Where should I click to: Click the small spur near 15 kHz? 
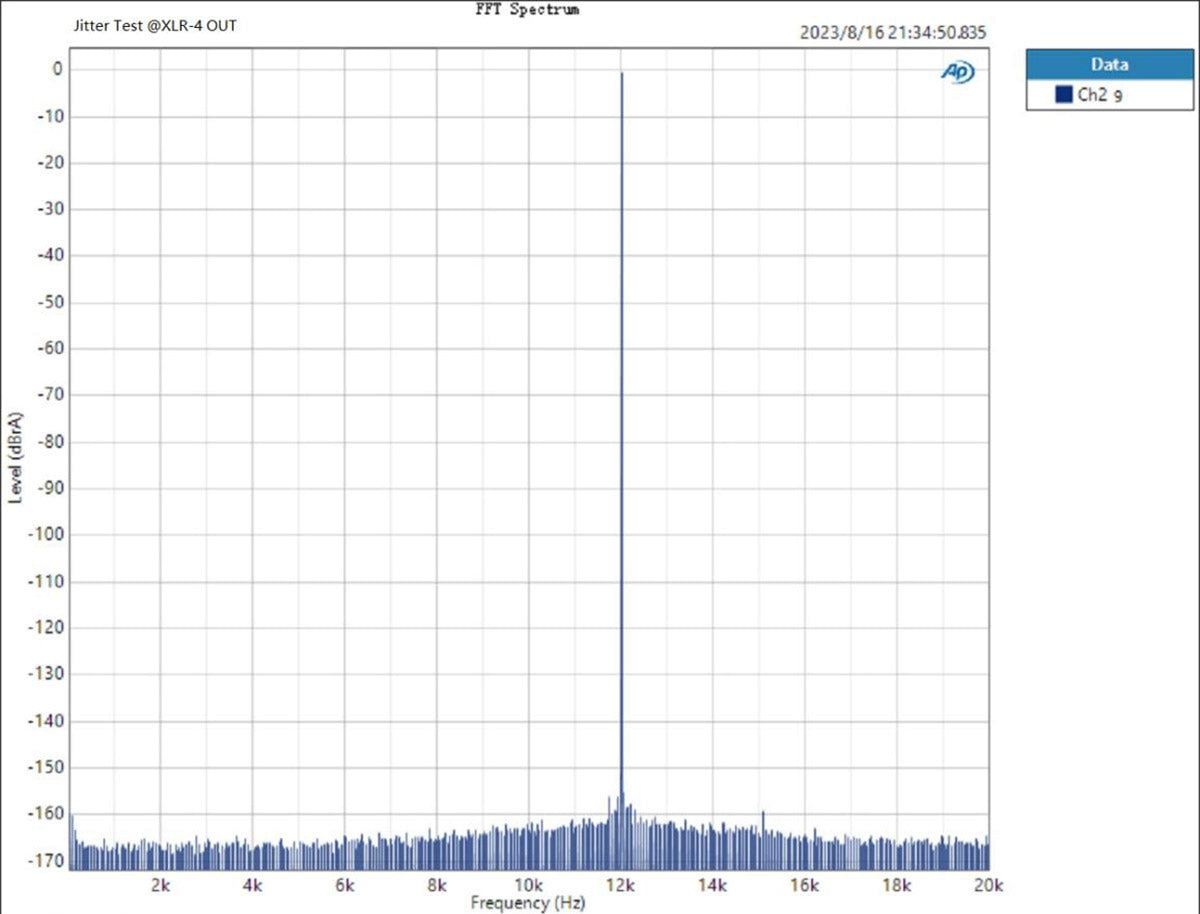763,813
